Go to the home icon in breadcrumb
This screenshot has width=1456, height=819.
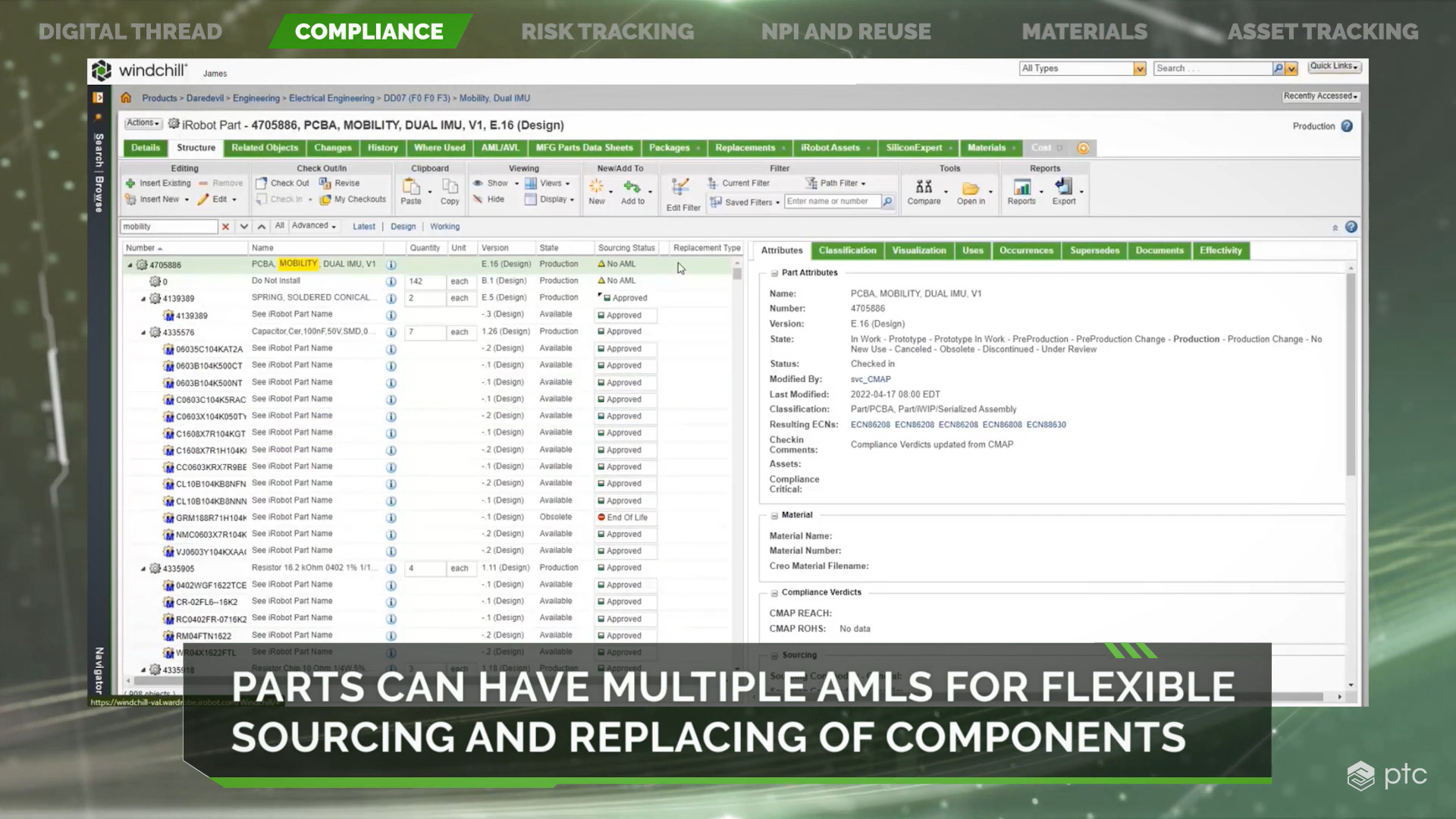[126, 98]
